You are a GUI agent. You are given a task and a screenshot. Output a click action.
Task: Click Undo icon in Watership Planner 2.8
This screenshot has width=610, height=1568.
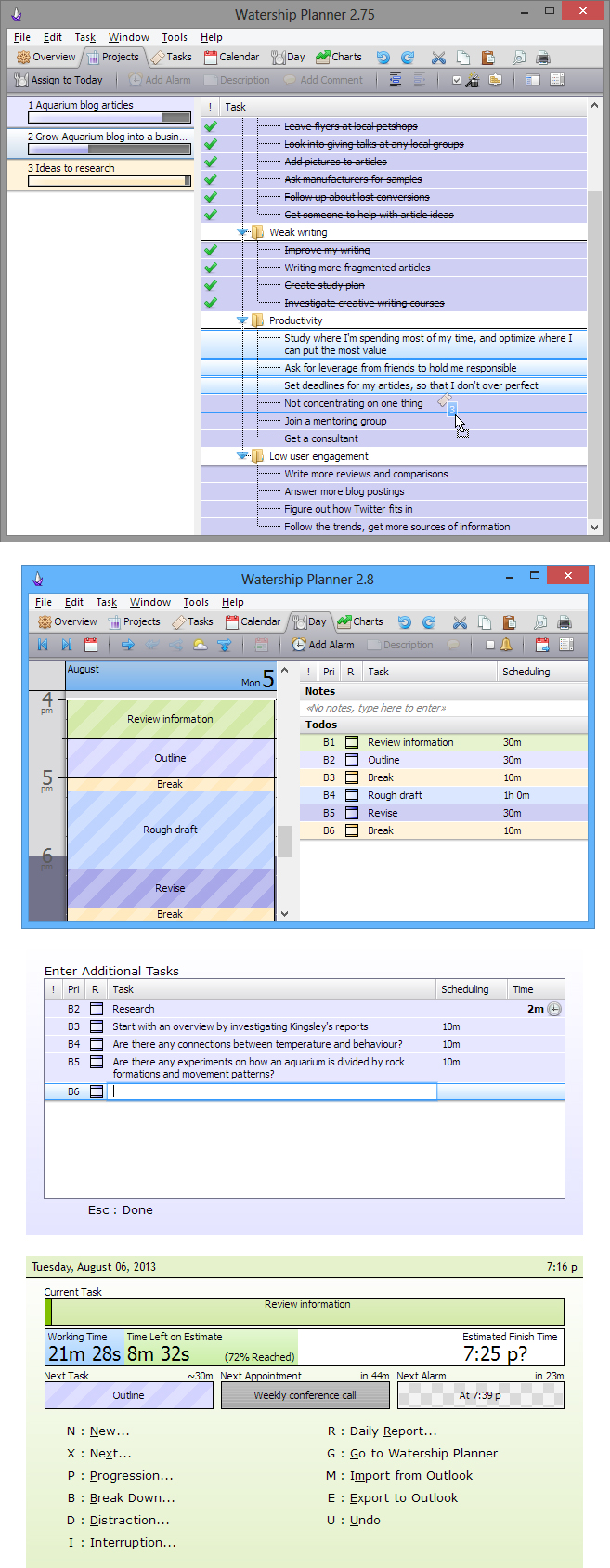404,621
